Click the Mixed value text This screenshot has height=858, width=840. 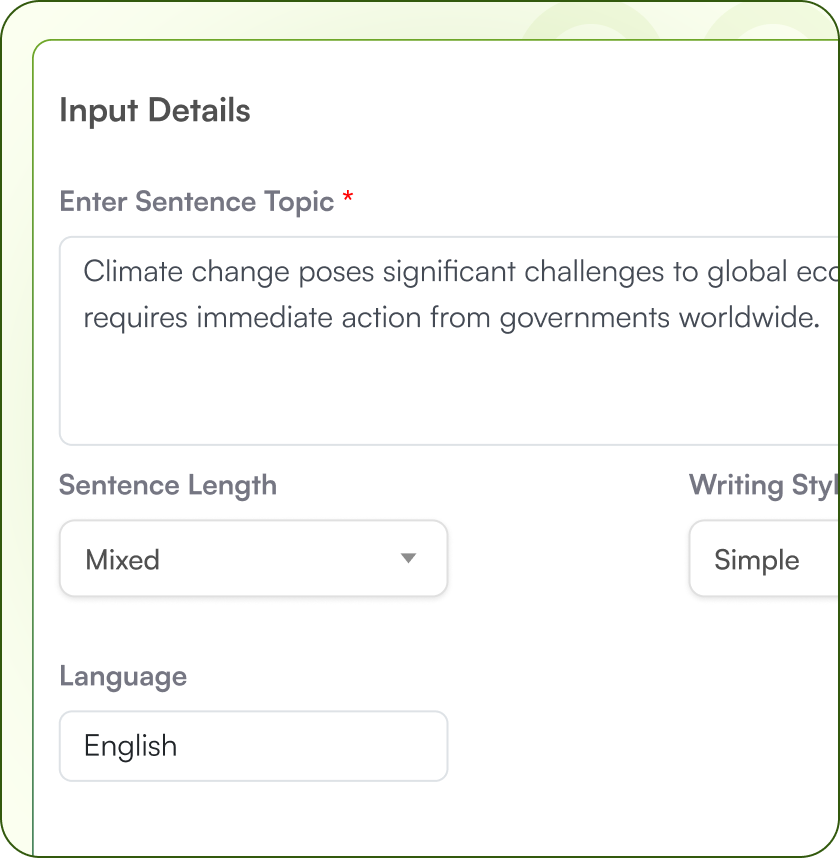tap(123, 559)
